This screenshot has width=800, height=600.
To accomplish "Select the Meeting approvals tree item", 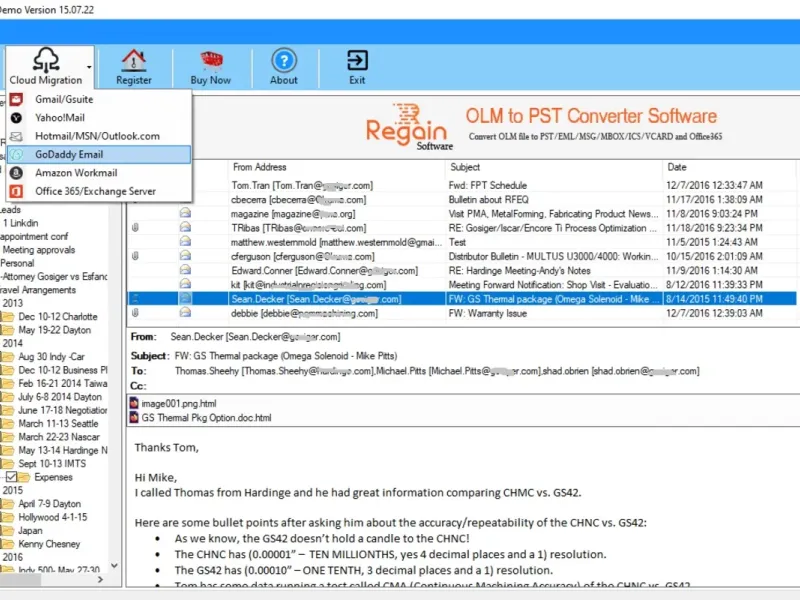I will click(x=39, y=249).
